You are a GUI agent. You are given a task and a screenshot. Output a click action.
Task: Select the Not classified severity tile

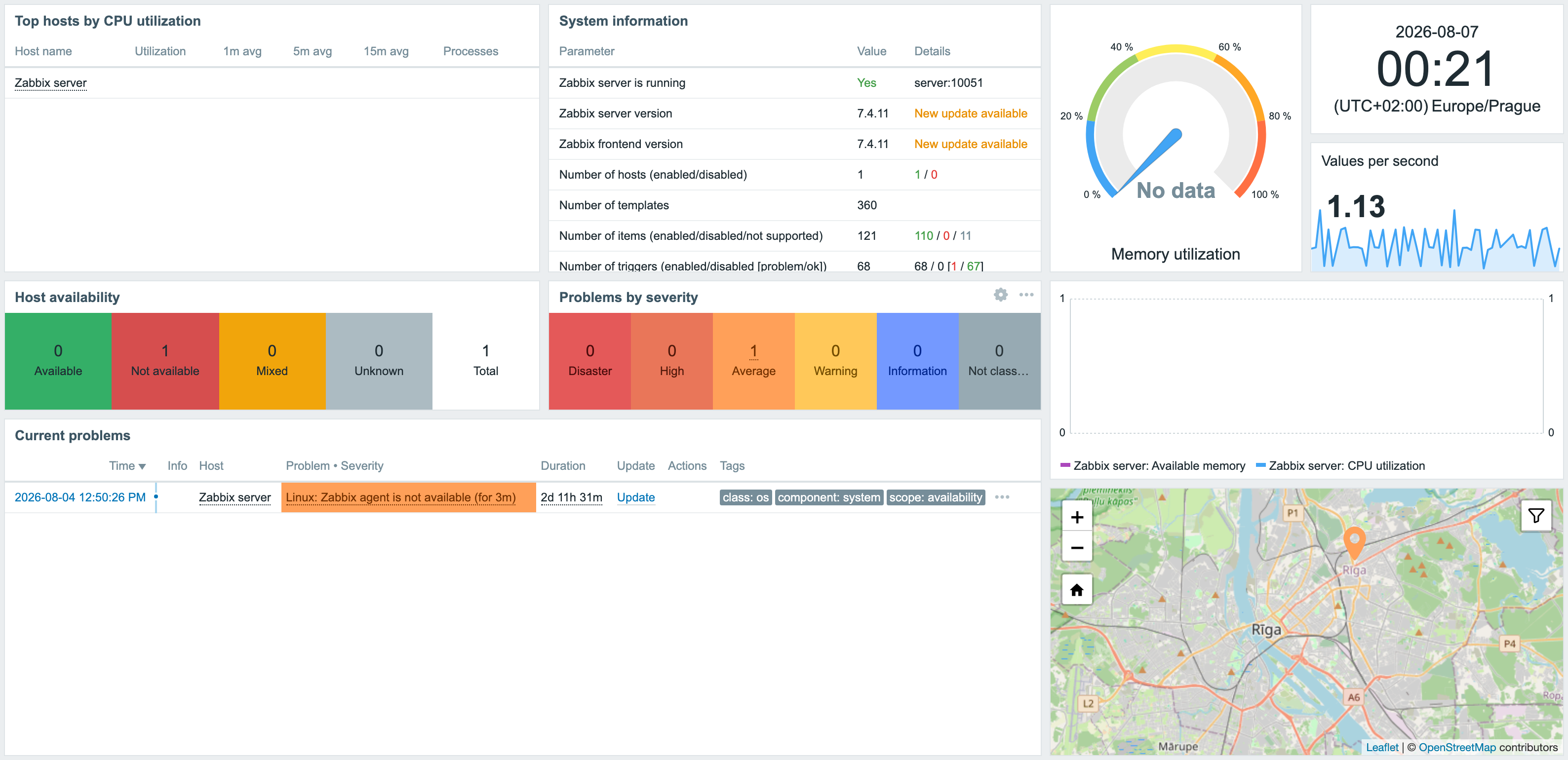click(x=999, y=361)
